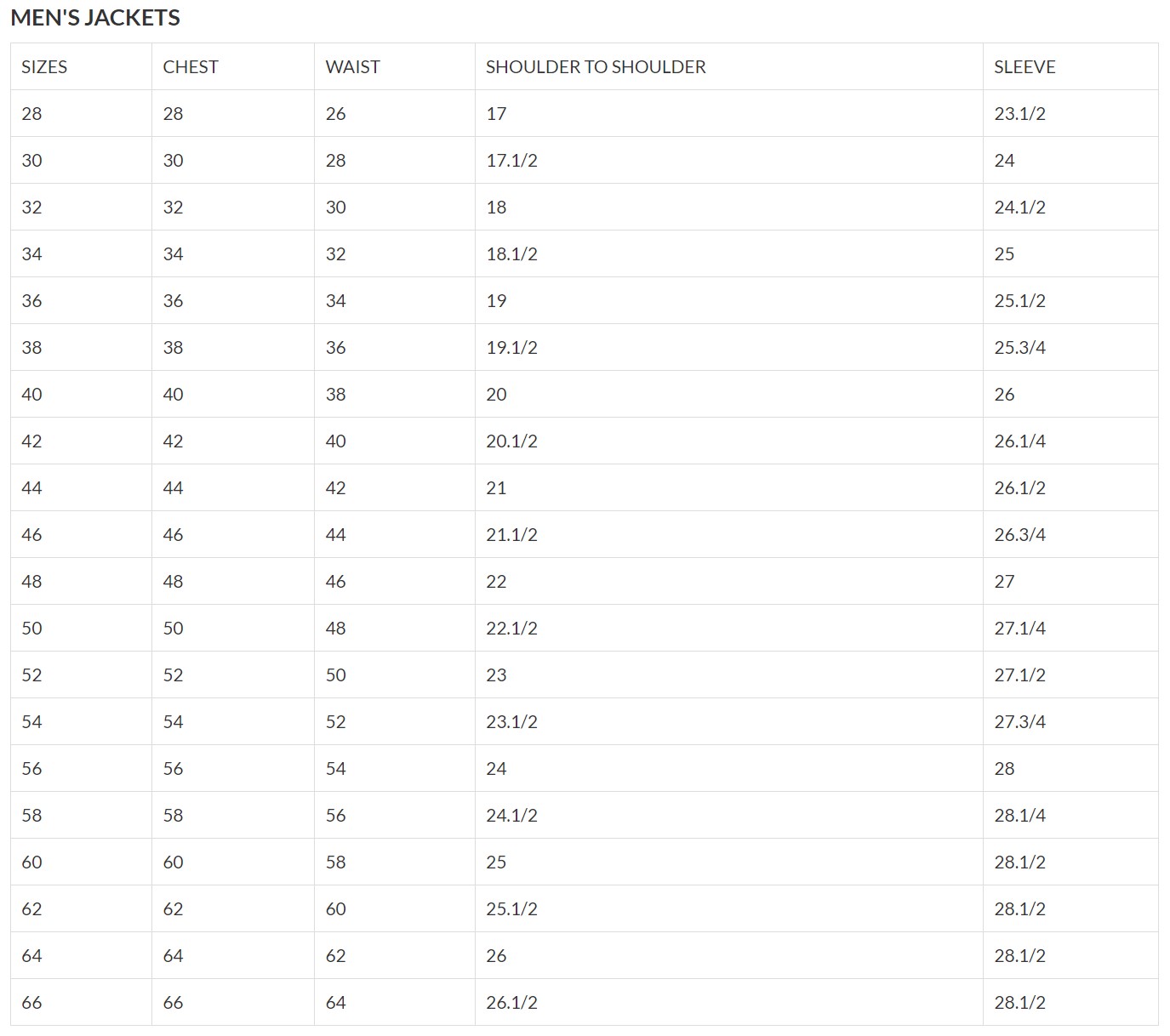
Task: Click sleeve value 25.3/4 in size 38 row
Action: pyautogui.click(x=1019, y=348)
